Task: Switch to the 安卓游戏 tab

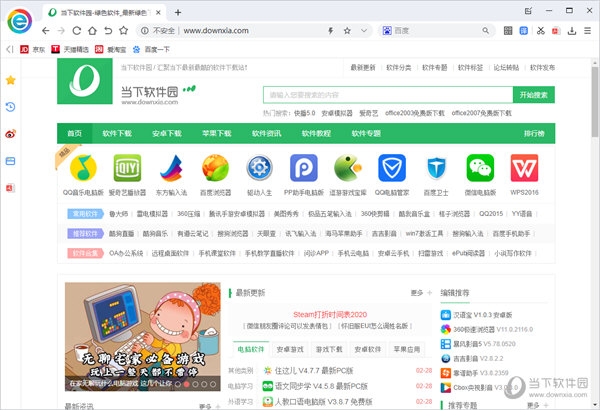Action: 290,349
